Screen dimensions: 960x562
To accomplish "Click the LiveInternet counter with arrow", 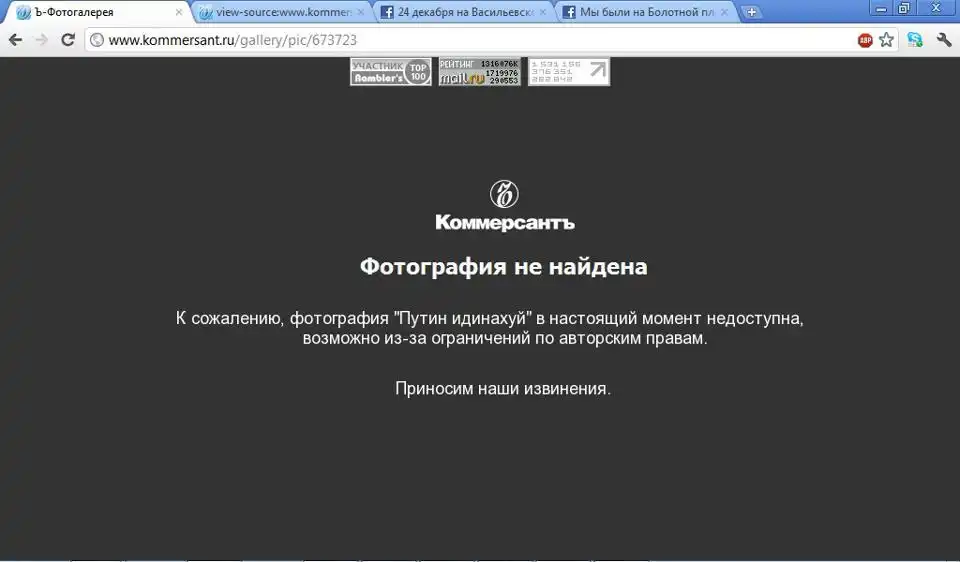I will [x=568, y=72].
